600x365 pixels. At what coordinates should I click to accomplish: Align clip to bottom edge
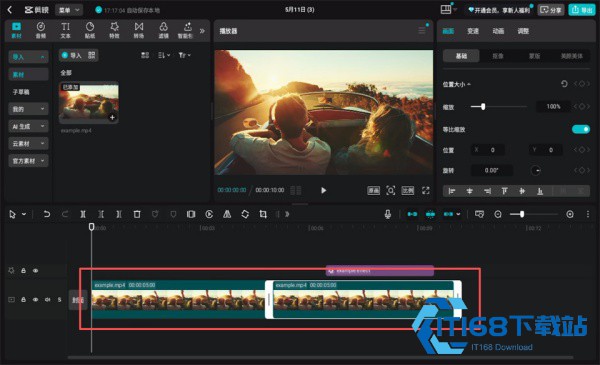[x=540, y=191]
